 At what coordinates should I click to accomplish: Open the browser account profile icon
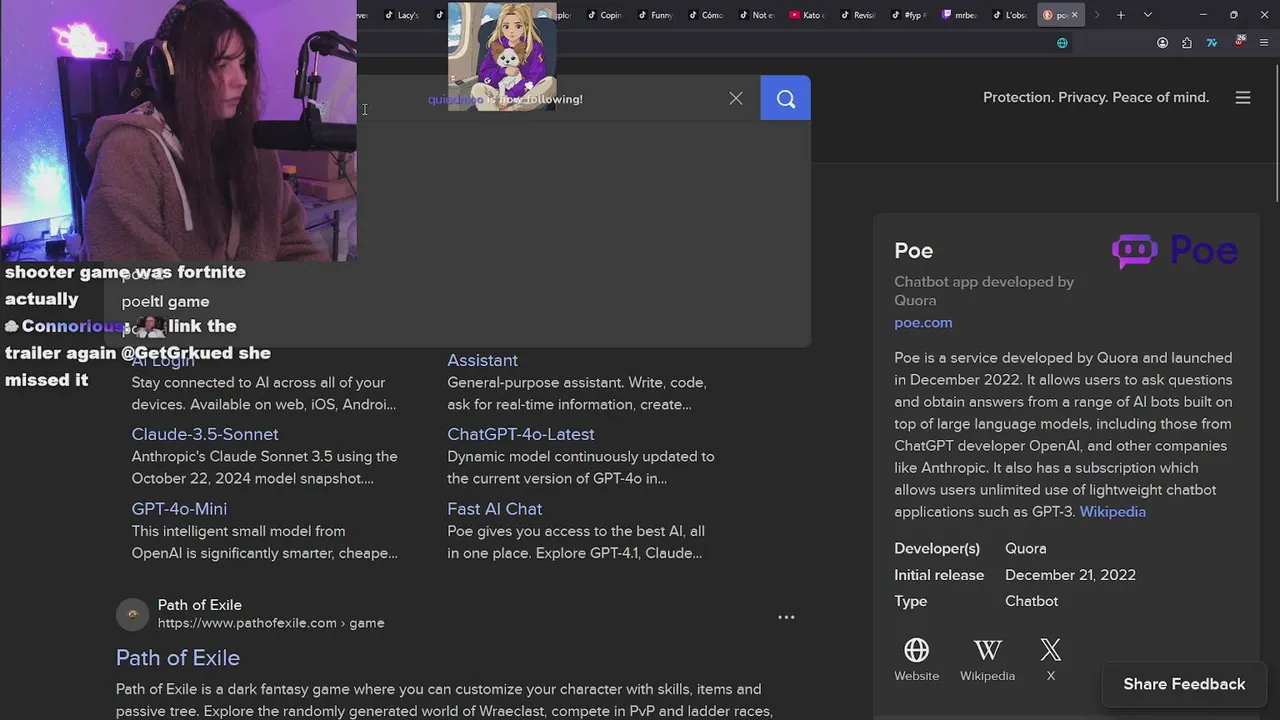[x=1162, y=43]
